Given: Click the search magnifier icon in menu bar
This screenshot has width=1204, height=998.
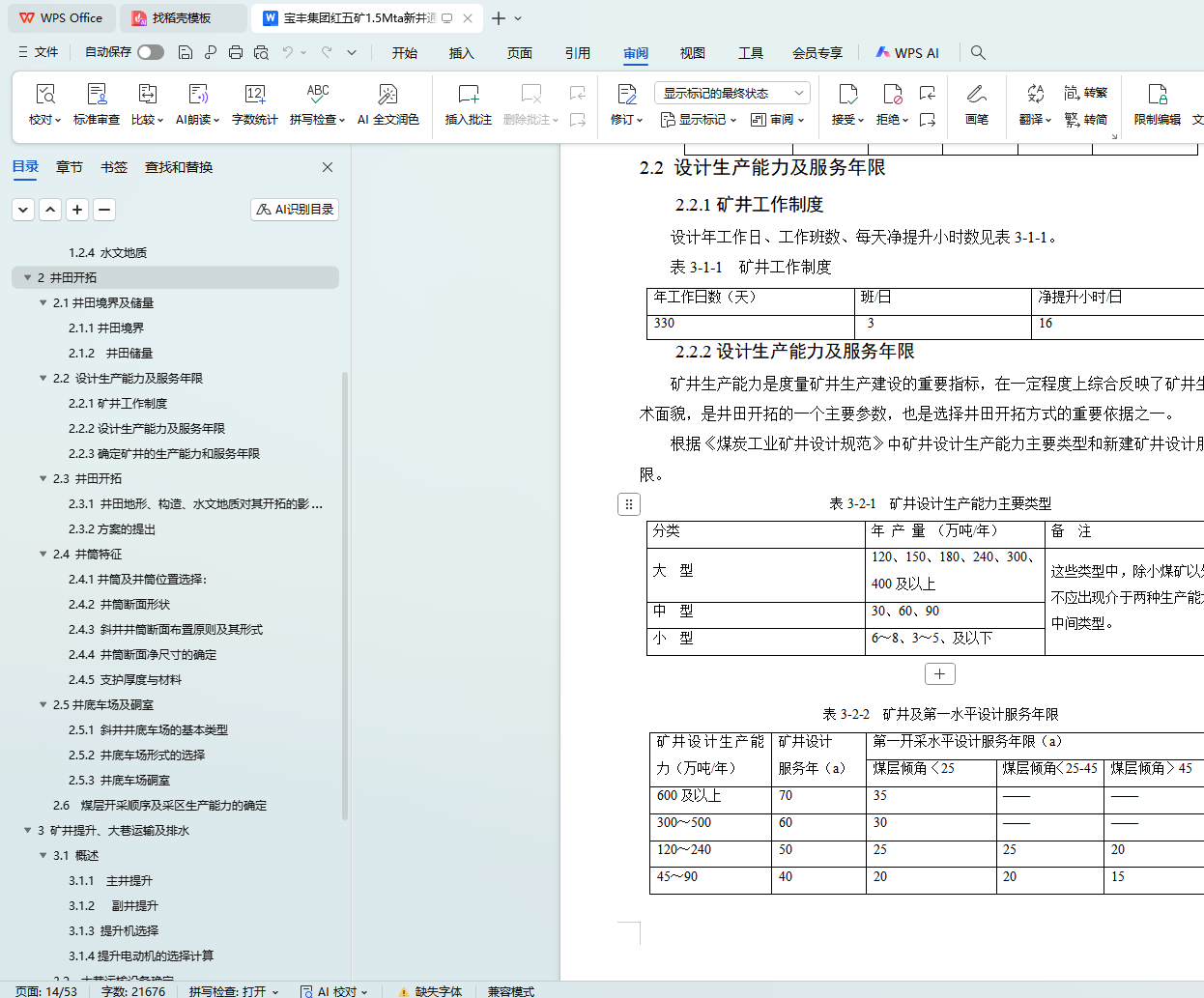Looking at the screenshot, I should [x=978, y=52].
